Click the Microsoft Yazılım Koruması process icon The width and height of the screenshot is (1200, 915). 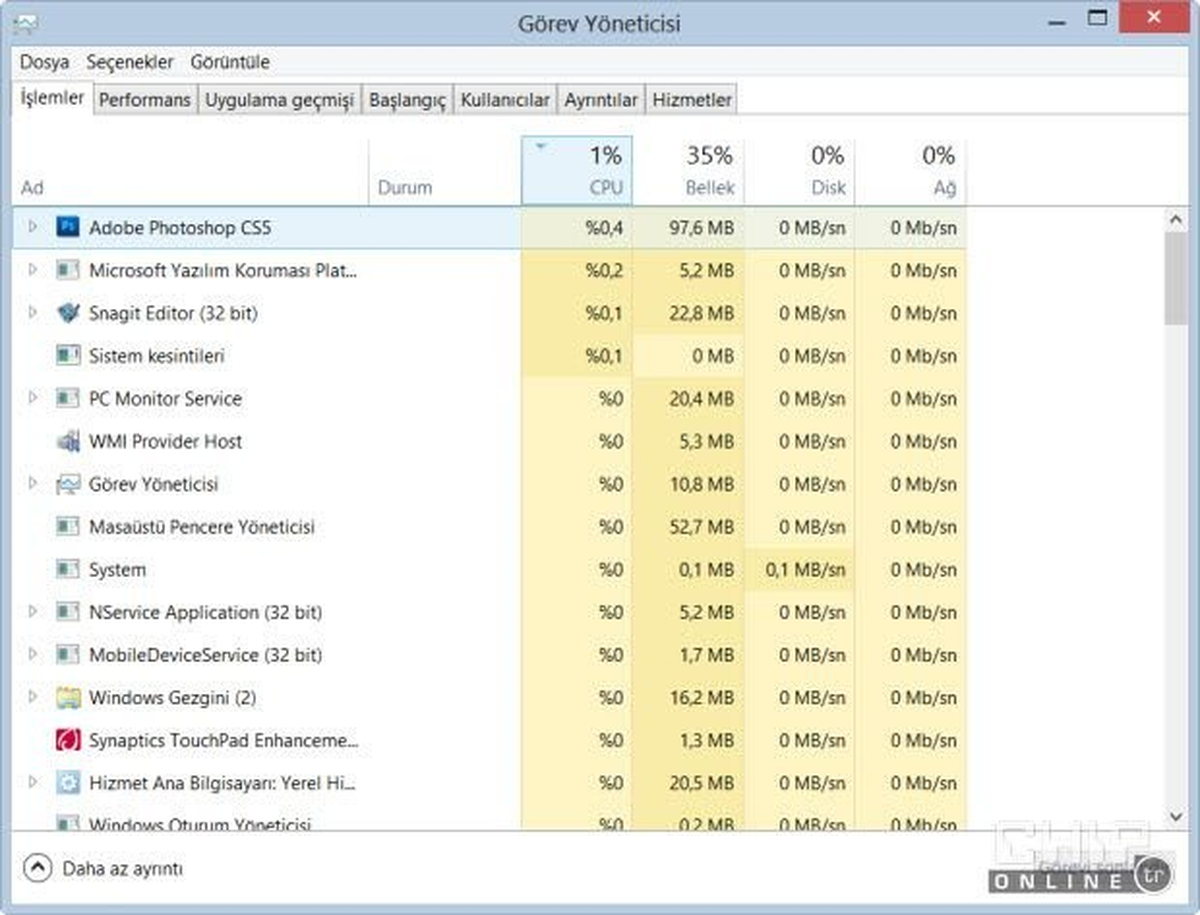click(x=68, y=270)
